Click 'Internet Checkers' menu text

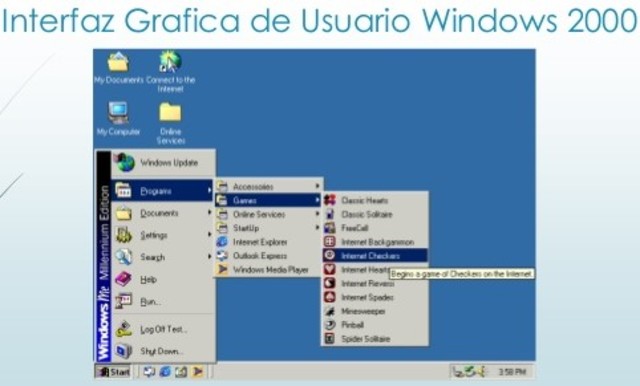pyautogui.click(x=370, y=256)
